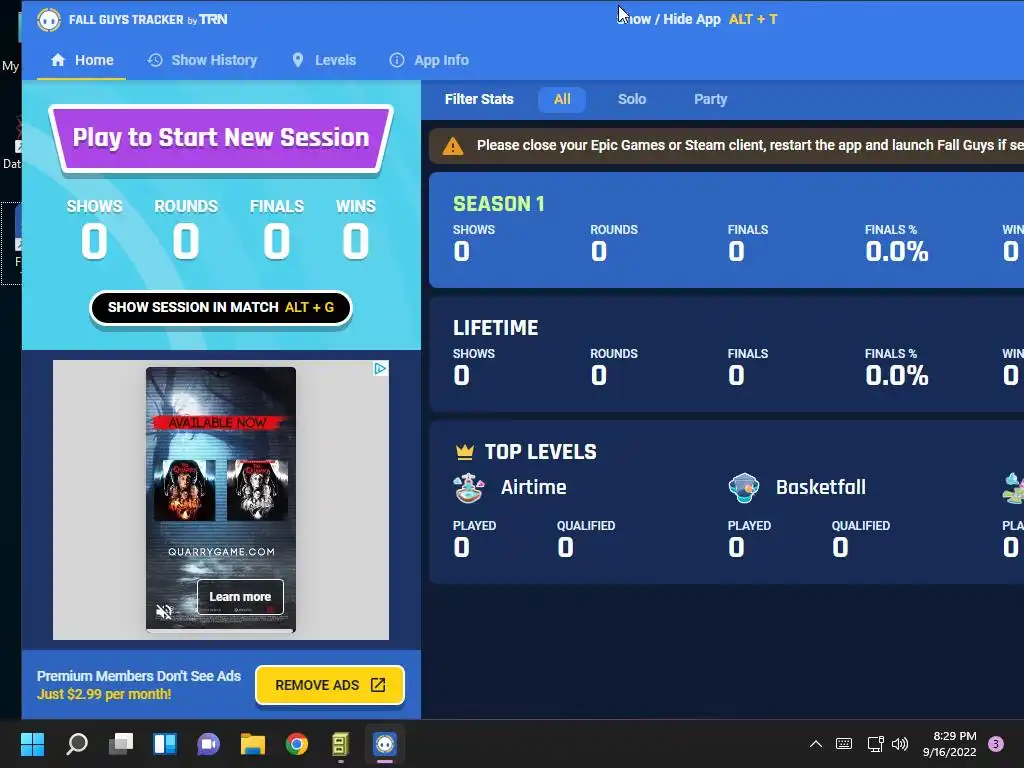Unmute the ad using the speaker icon
Screen dimensions: 1024x768
pyautogui.click(x=164, y=612)
